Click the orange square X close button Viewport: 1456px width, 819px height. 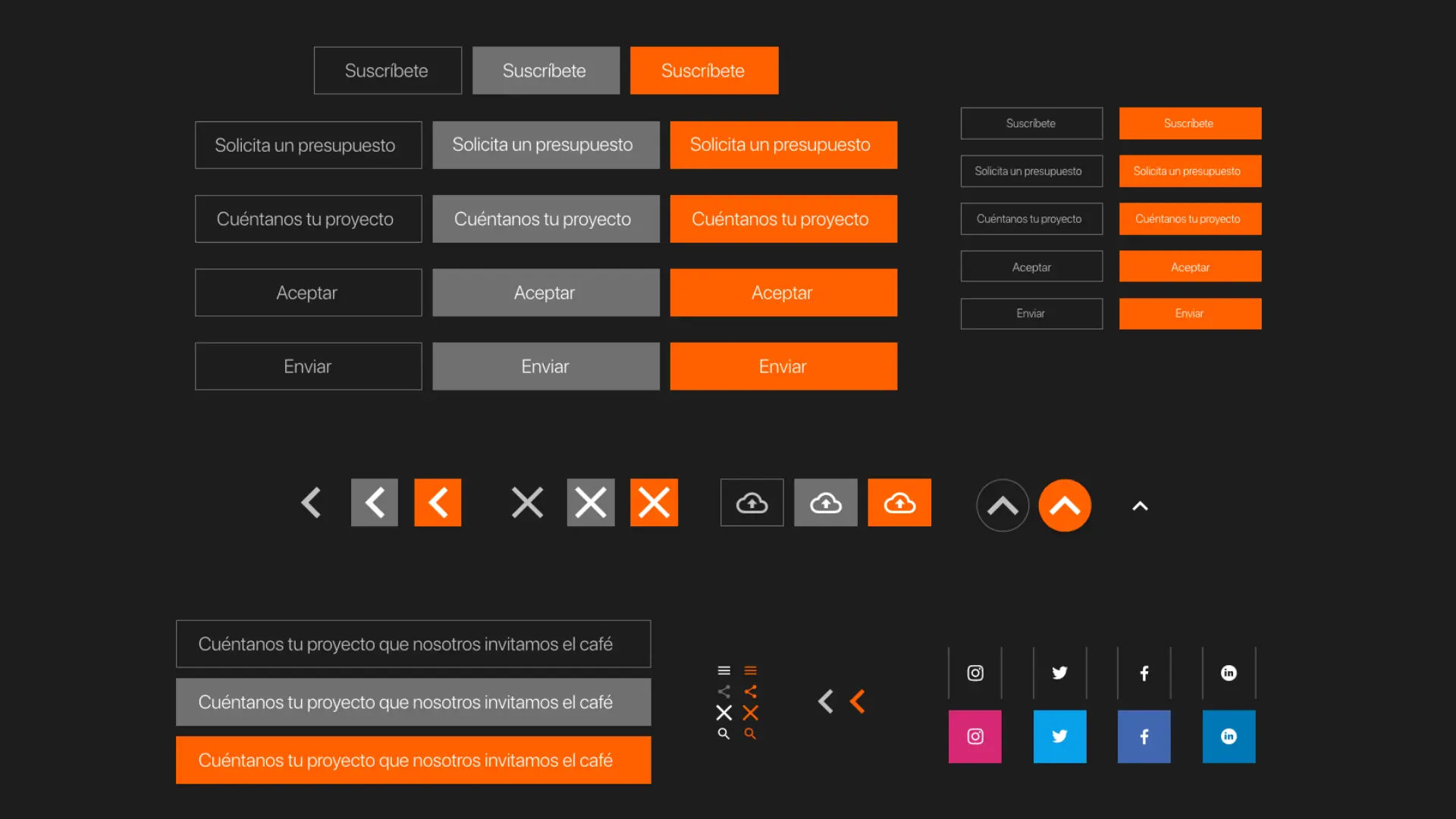(x=654, y=502)
